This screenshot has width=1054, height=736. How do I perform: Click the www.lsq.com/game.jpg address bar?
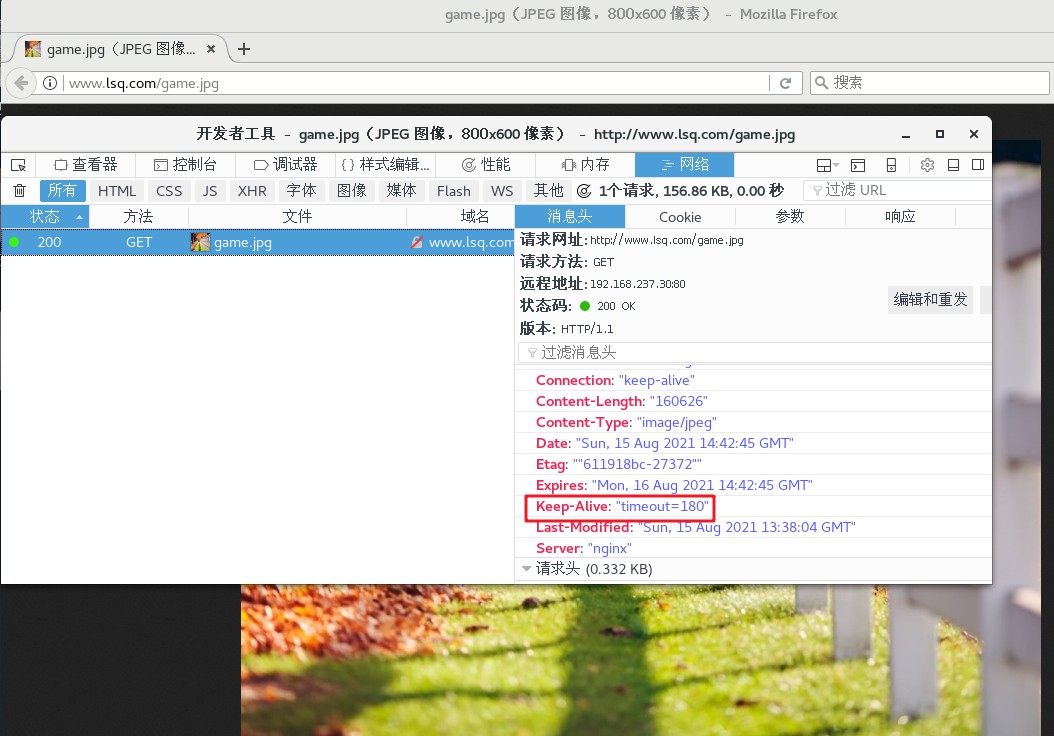click(417, 83)
